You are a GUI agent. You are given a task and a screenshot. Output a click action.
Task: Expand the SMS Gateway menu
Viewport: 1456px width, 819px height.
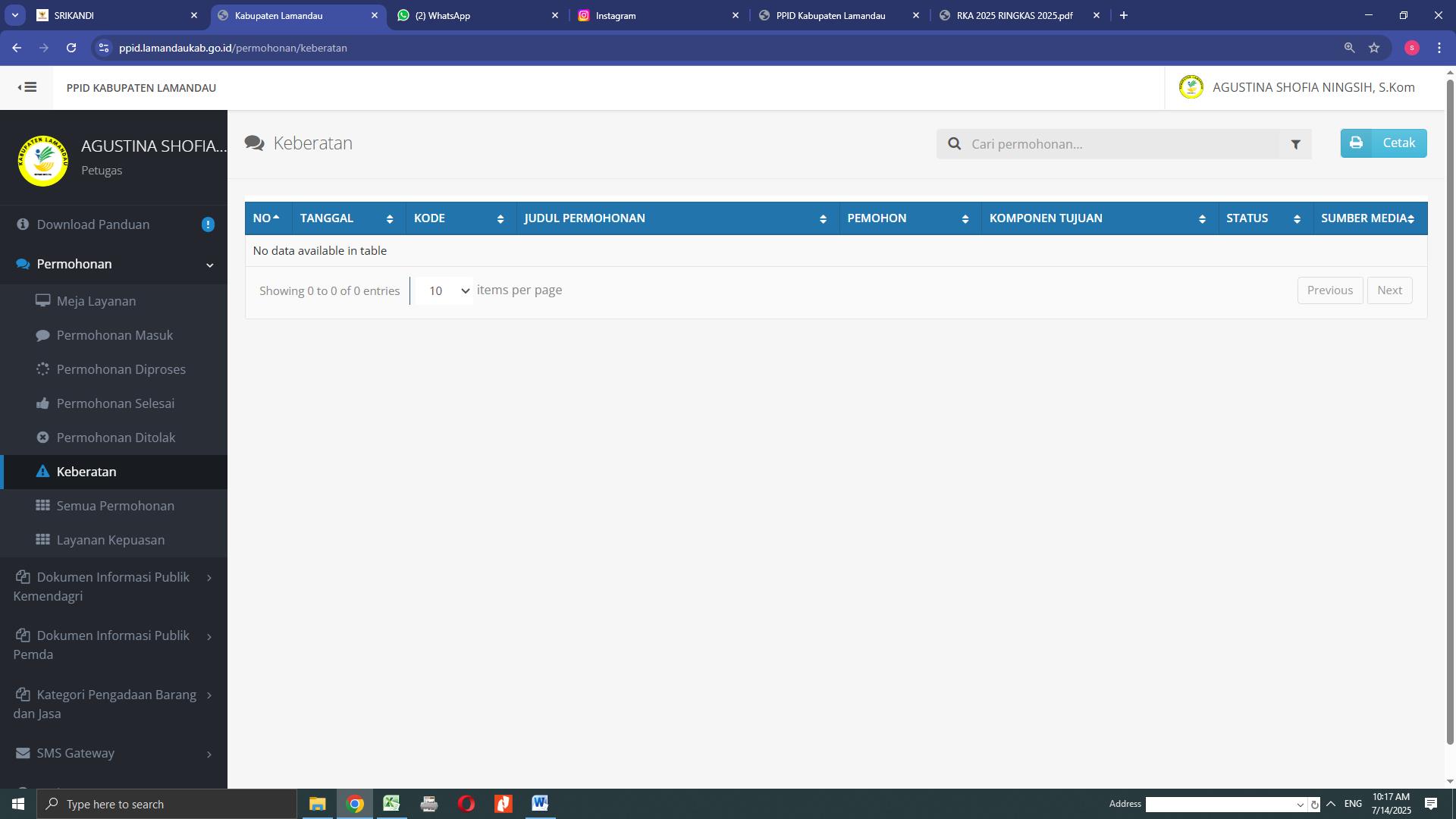tap(114, 753)
